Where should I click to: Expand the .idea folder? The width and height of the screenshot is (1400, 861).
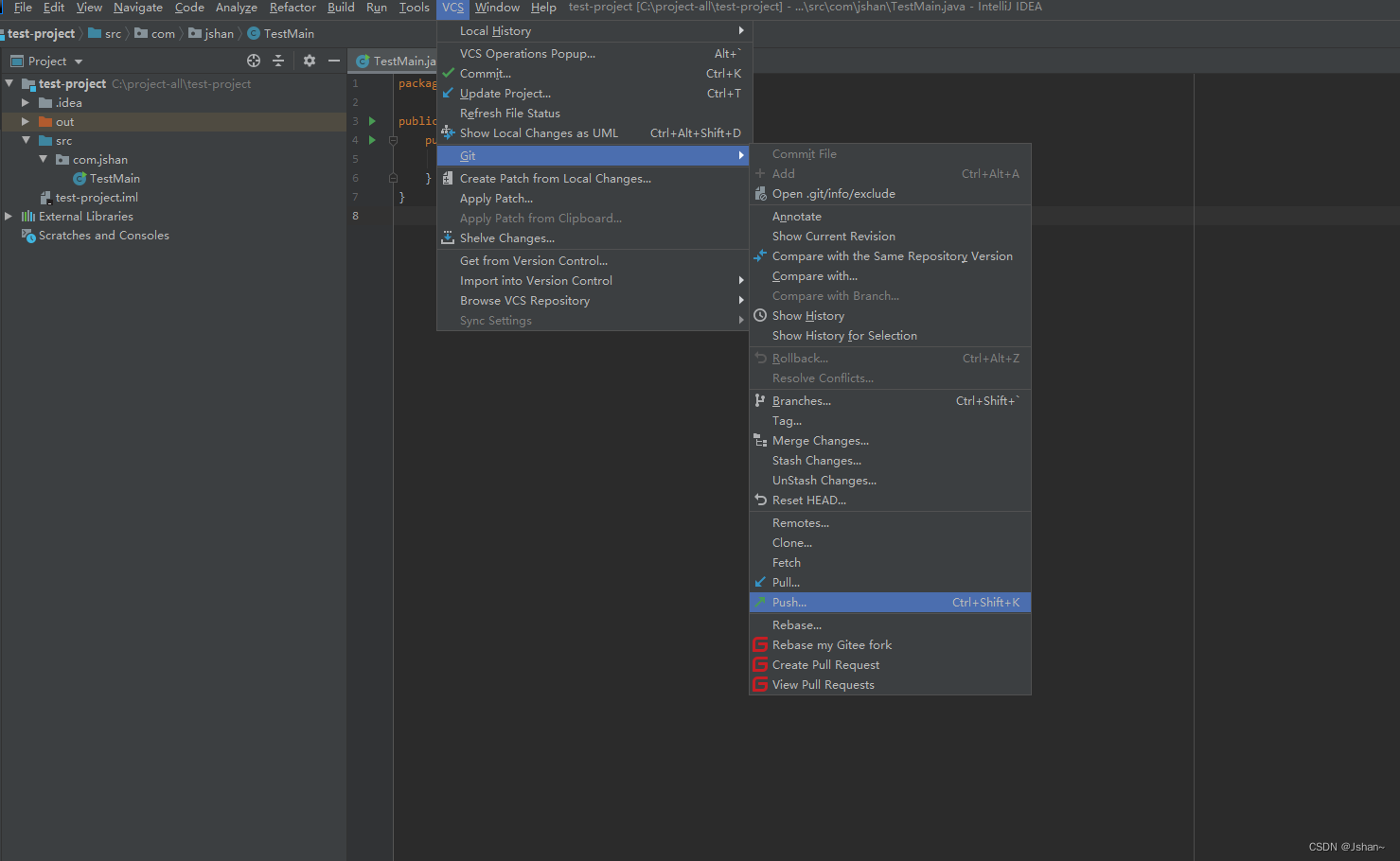click(27, 102)
